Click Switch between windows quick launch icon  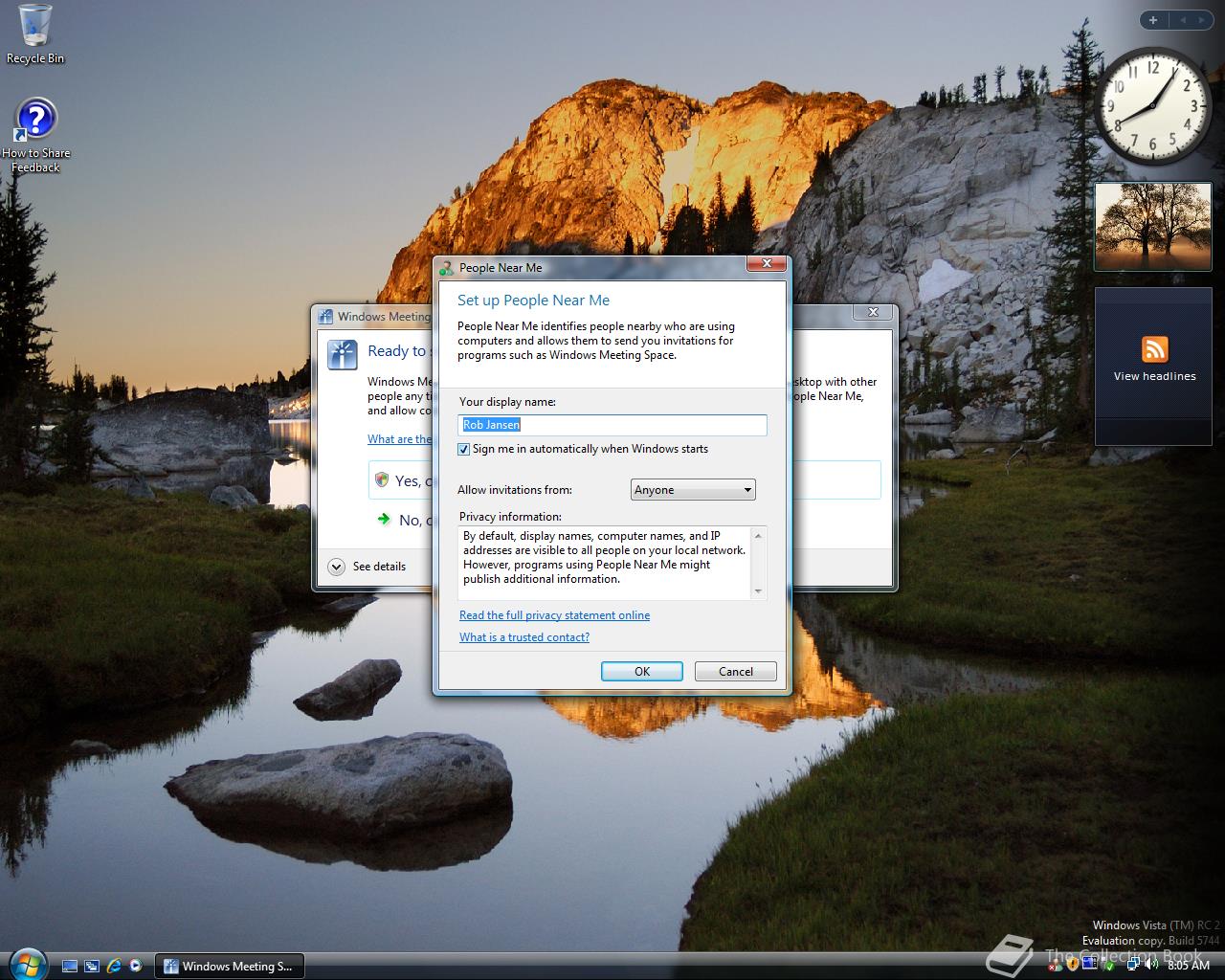[x=92, y=966]
